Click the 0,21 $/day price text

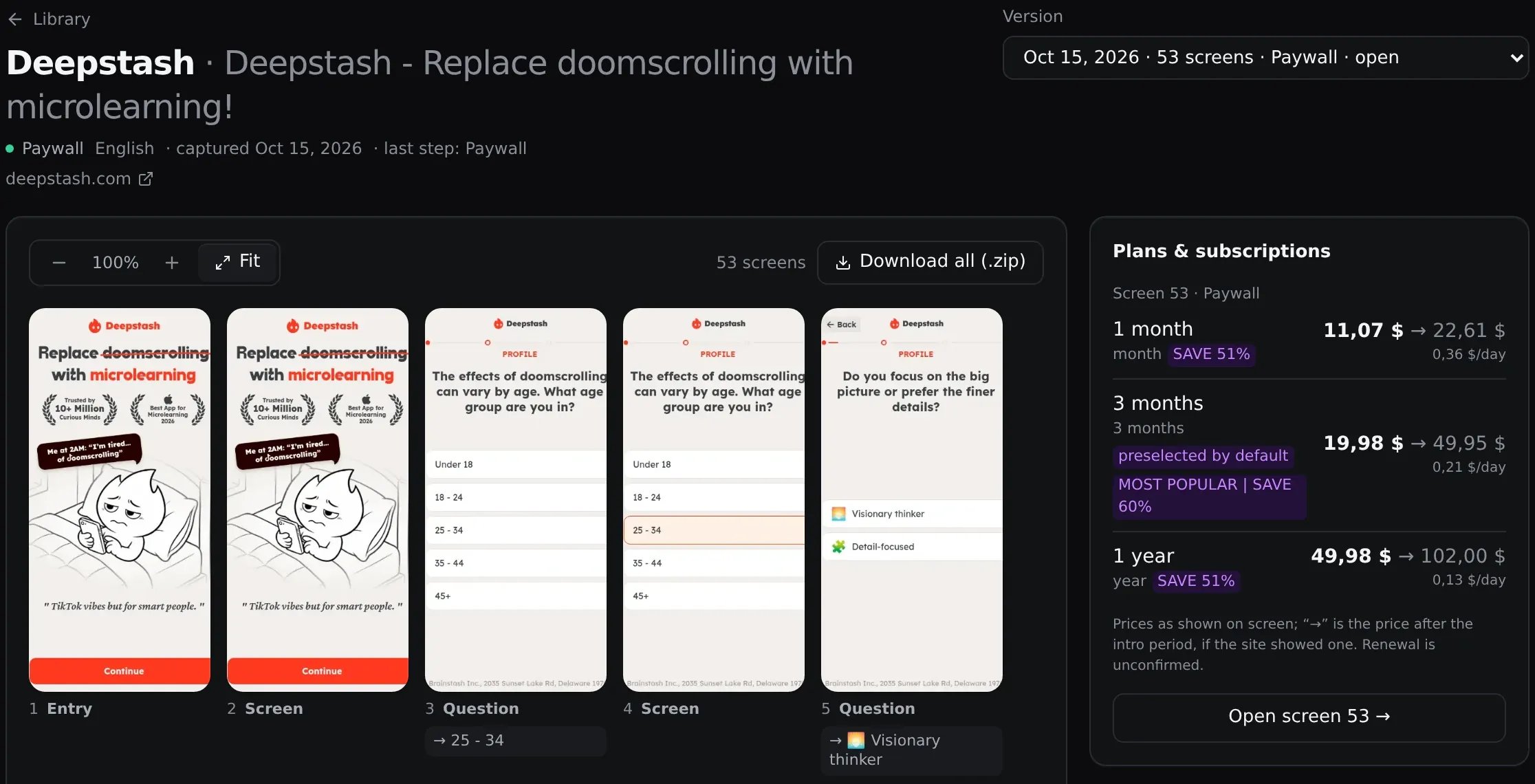tap(1469, 468)
